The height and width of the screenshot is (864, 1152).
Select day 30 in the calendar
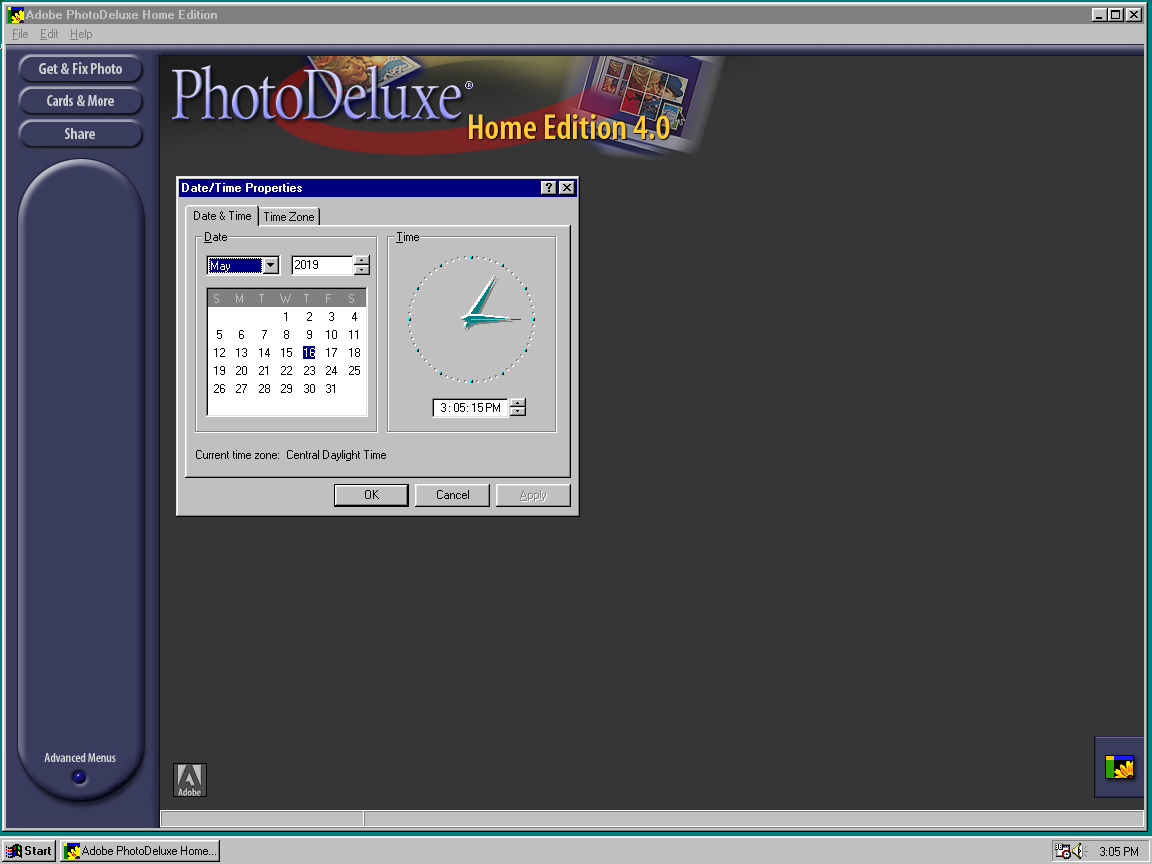pos(309,389)
